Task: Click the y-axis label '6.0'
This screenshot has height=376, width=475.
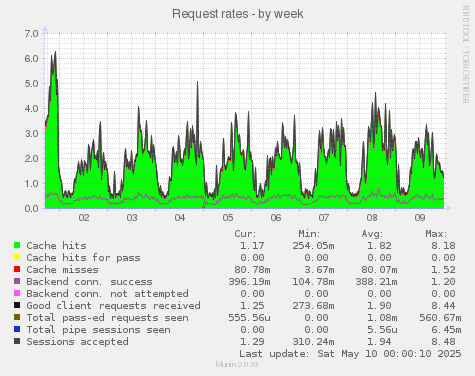Action: (x=31, y=58)
